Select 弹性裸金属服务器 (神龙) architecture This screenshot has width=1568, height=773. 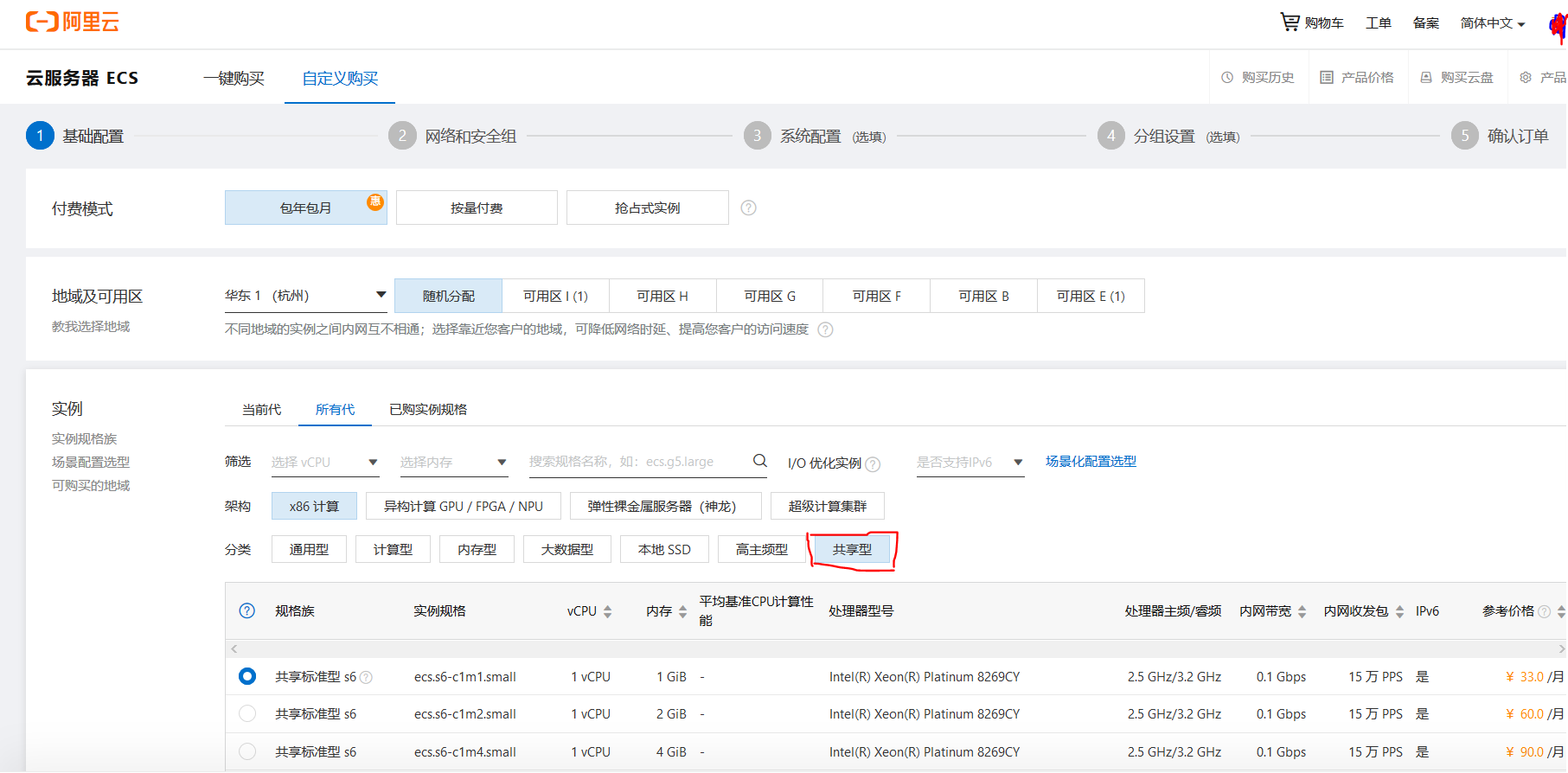coord(666,506)
